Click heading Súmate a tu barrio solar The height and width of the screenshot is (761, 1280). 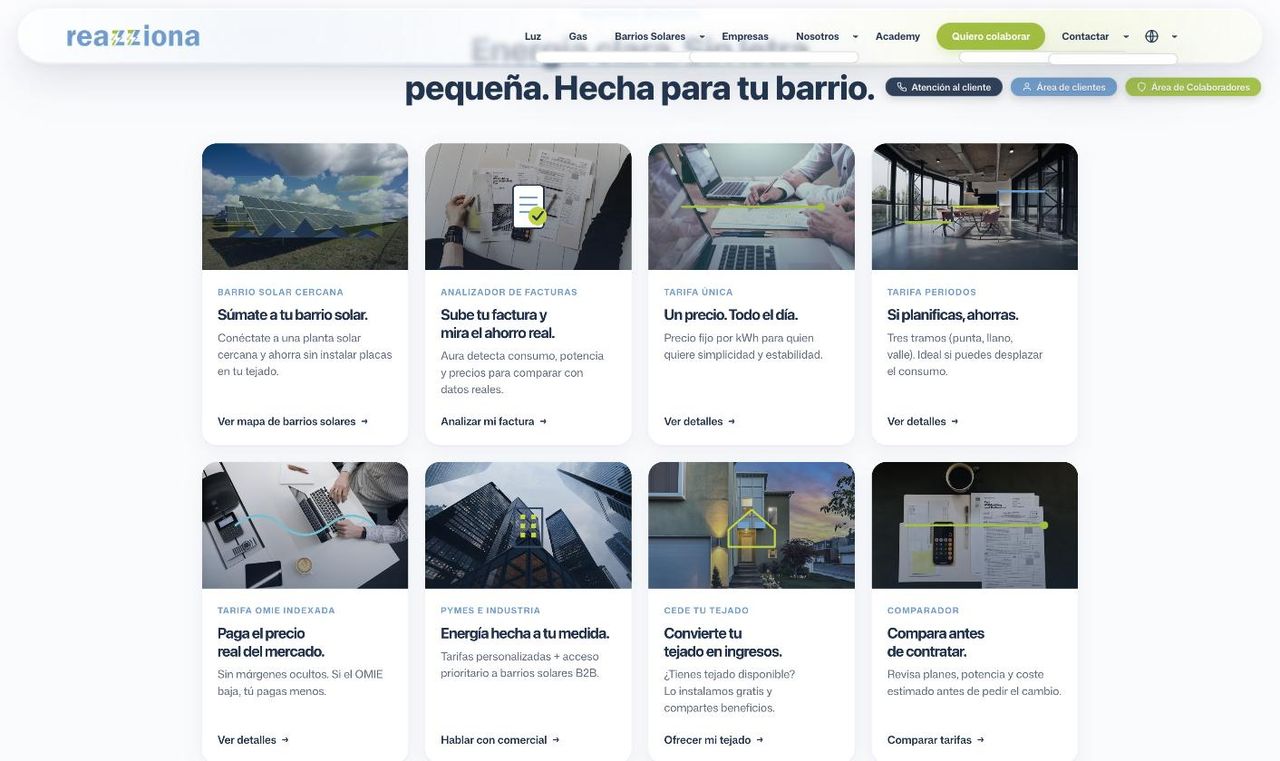pyautogui.click(x=292, y=314)
